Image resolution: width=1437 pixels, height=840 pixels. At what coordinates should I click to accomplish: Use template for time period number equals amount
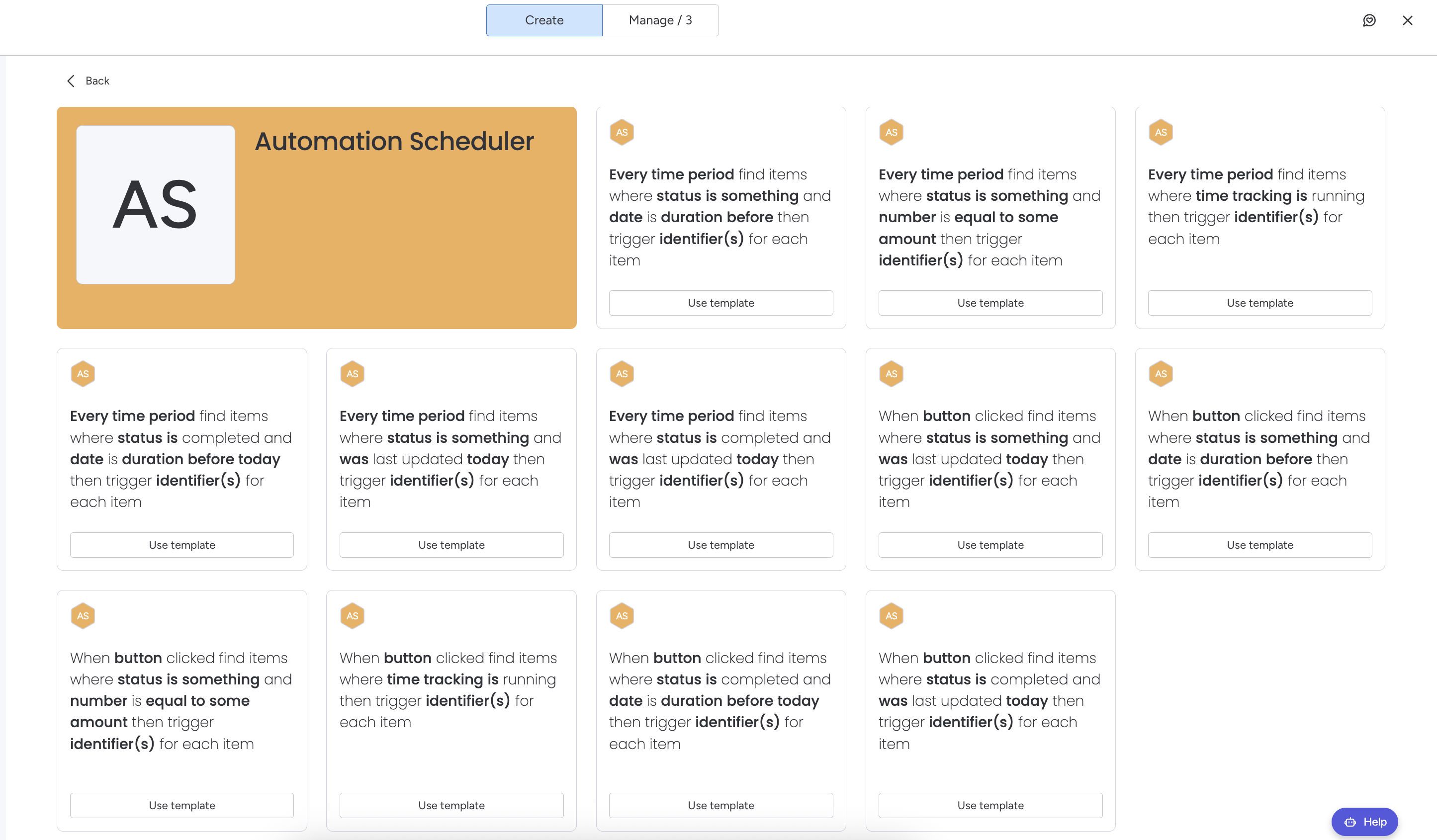[990, 303]
